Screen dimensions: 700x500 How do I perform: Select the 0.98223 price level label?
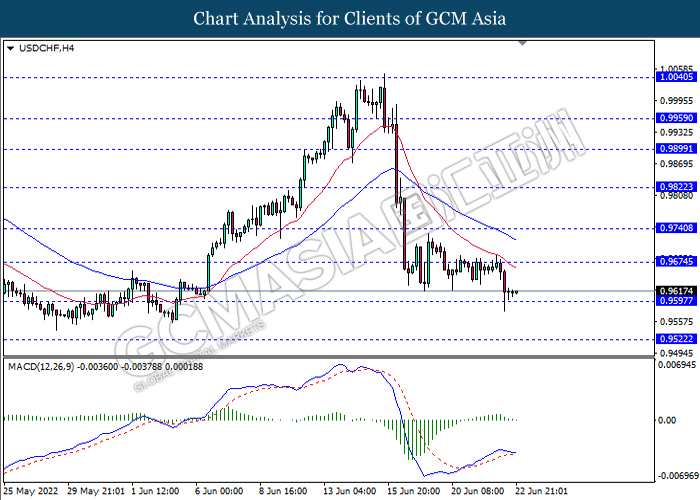[x=676, y=187]
